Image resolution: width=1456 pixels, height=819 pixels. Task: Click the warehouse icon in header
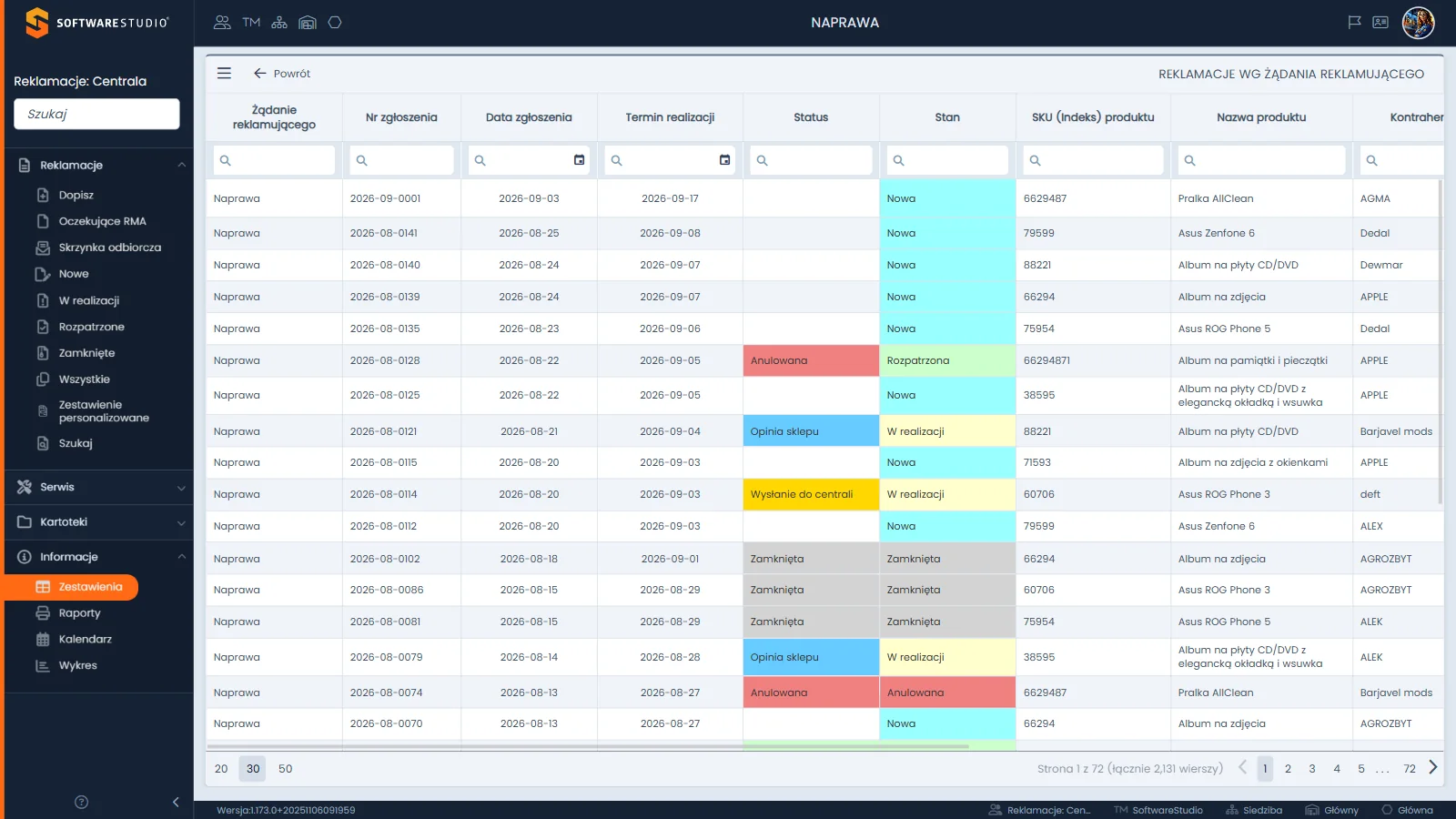pos(308,23)
